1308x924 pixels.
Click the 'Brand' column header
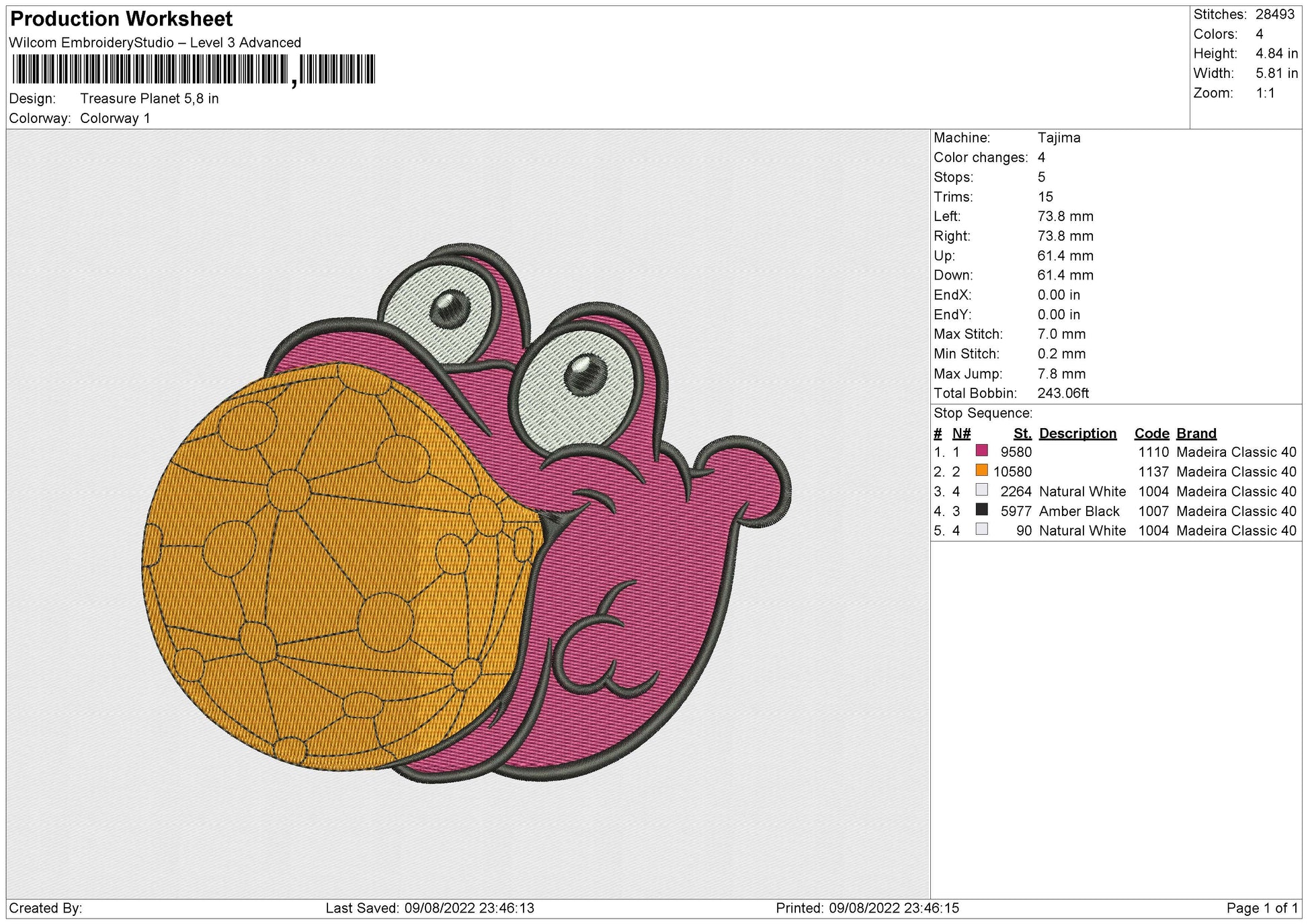pos(1196,433)
